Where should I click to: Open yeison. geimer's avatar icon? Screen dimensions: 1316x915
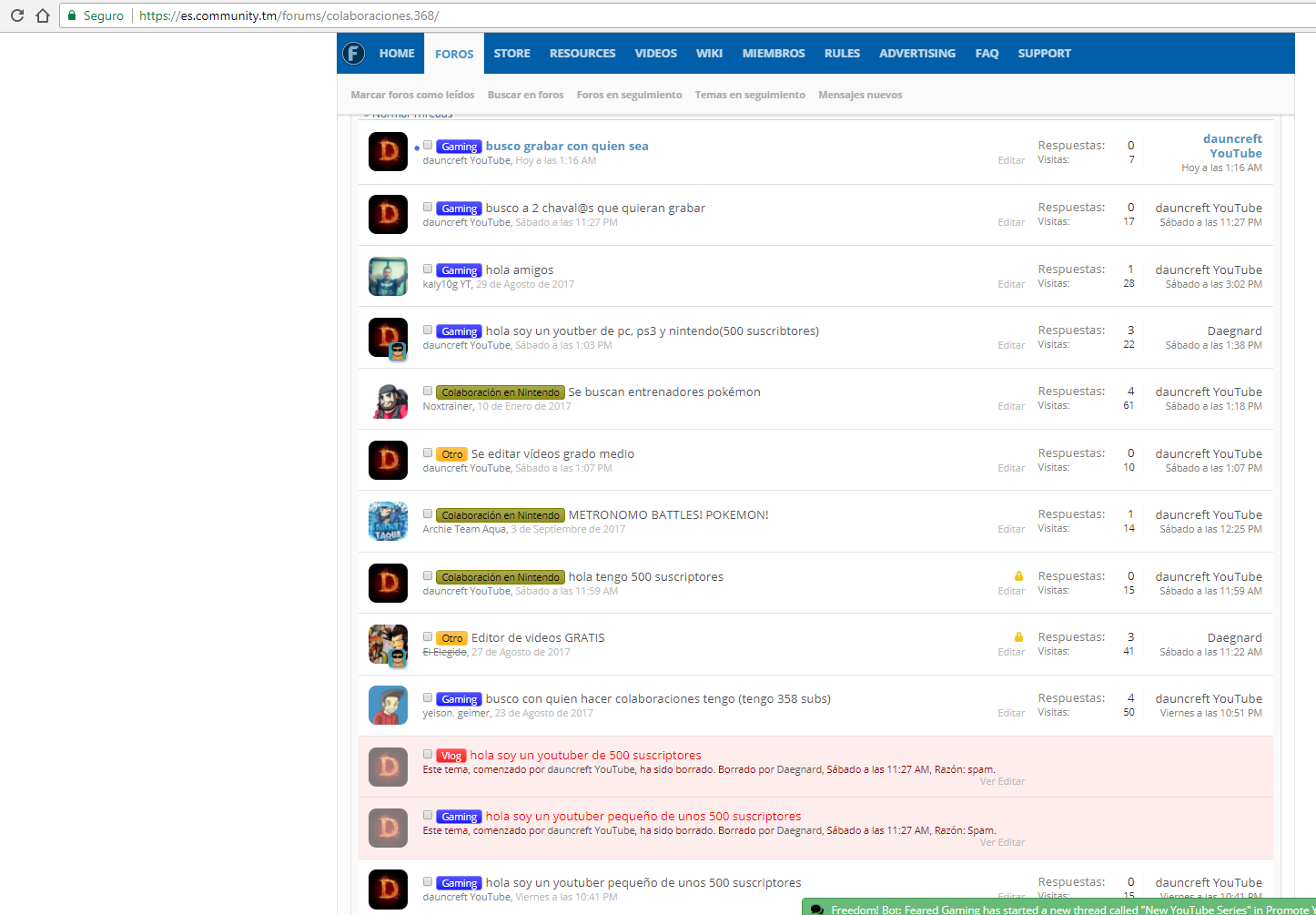[x=388, y=706]
